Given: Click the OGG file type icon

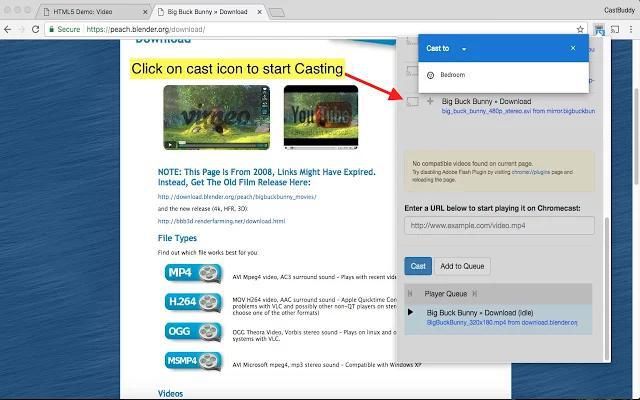Looking at the screenshot, I should tap(193, 331).
